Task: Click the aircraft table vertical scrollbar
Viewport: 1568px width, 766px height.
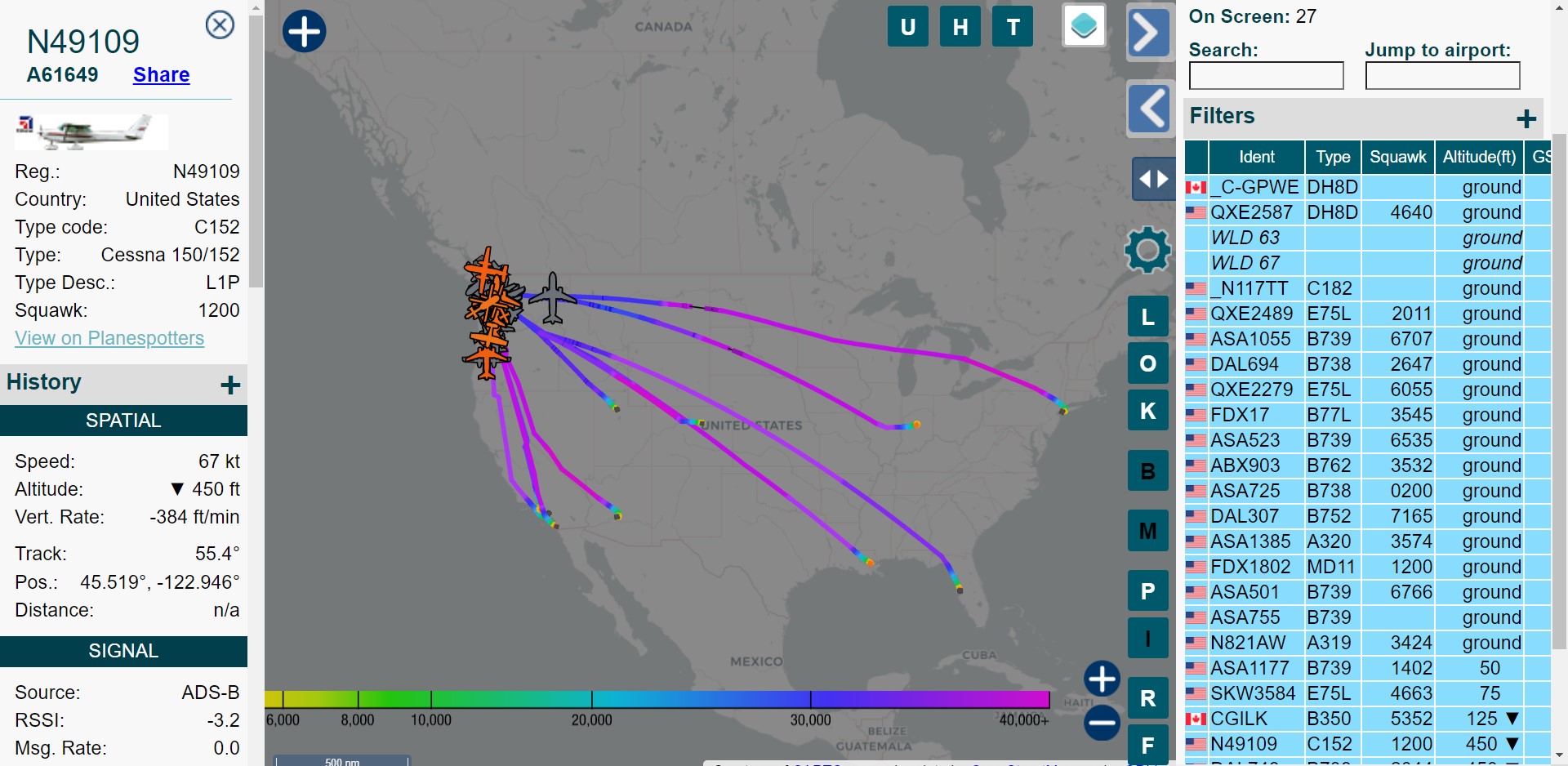Action: [1559, 392]
